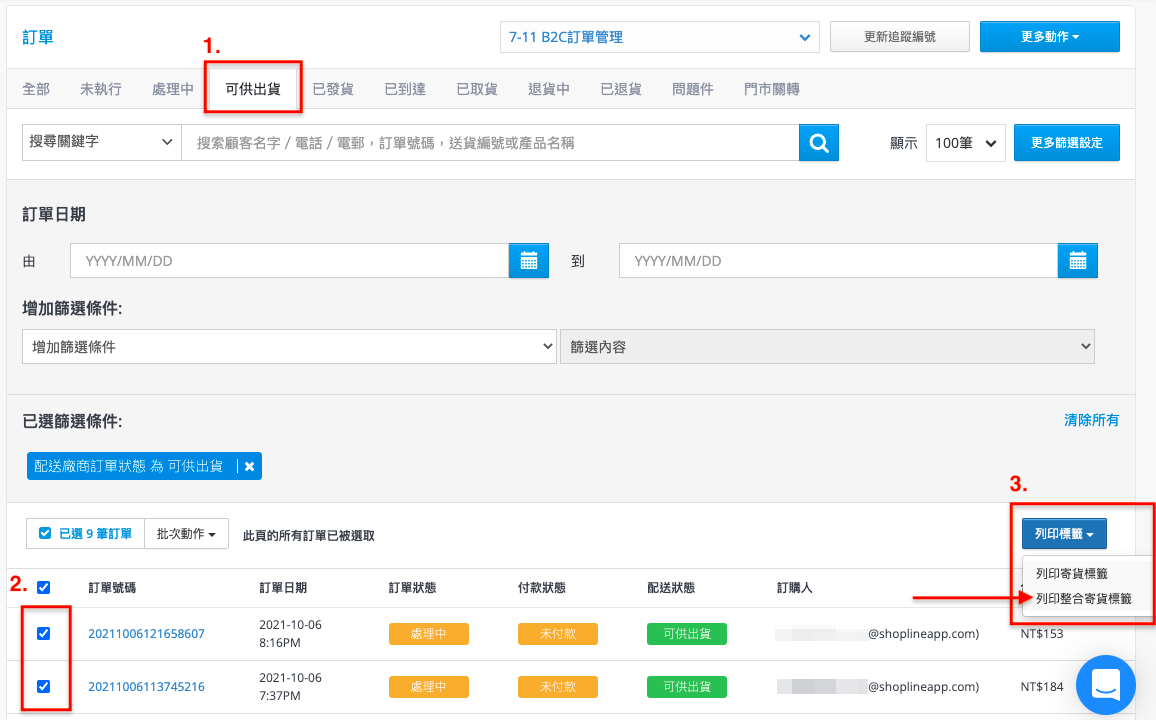Switch to the 已取貨 tab

(477, 89)
